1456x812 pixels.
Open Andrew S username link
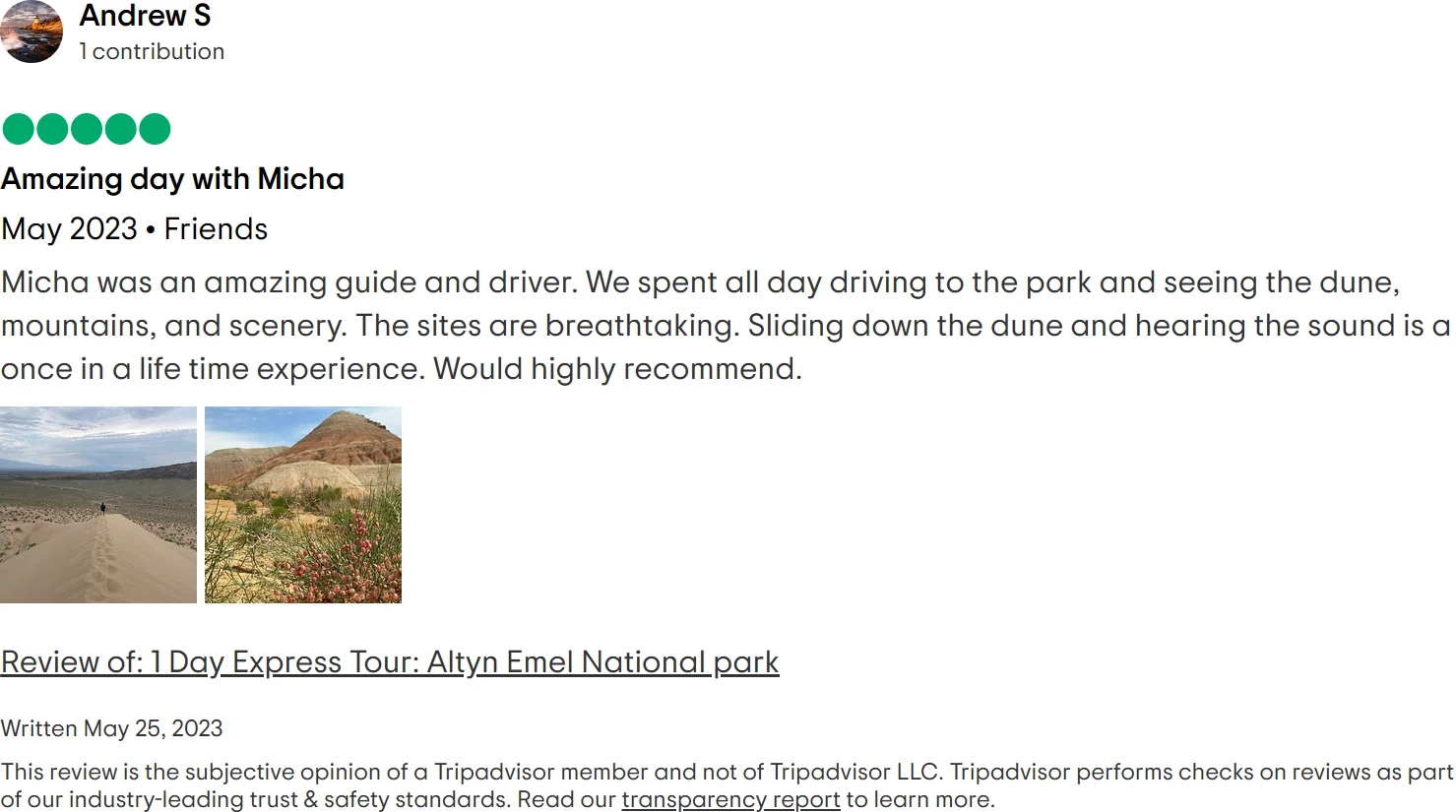[145, 16]
